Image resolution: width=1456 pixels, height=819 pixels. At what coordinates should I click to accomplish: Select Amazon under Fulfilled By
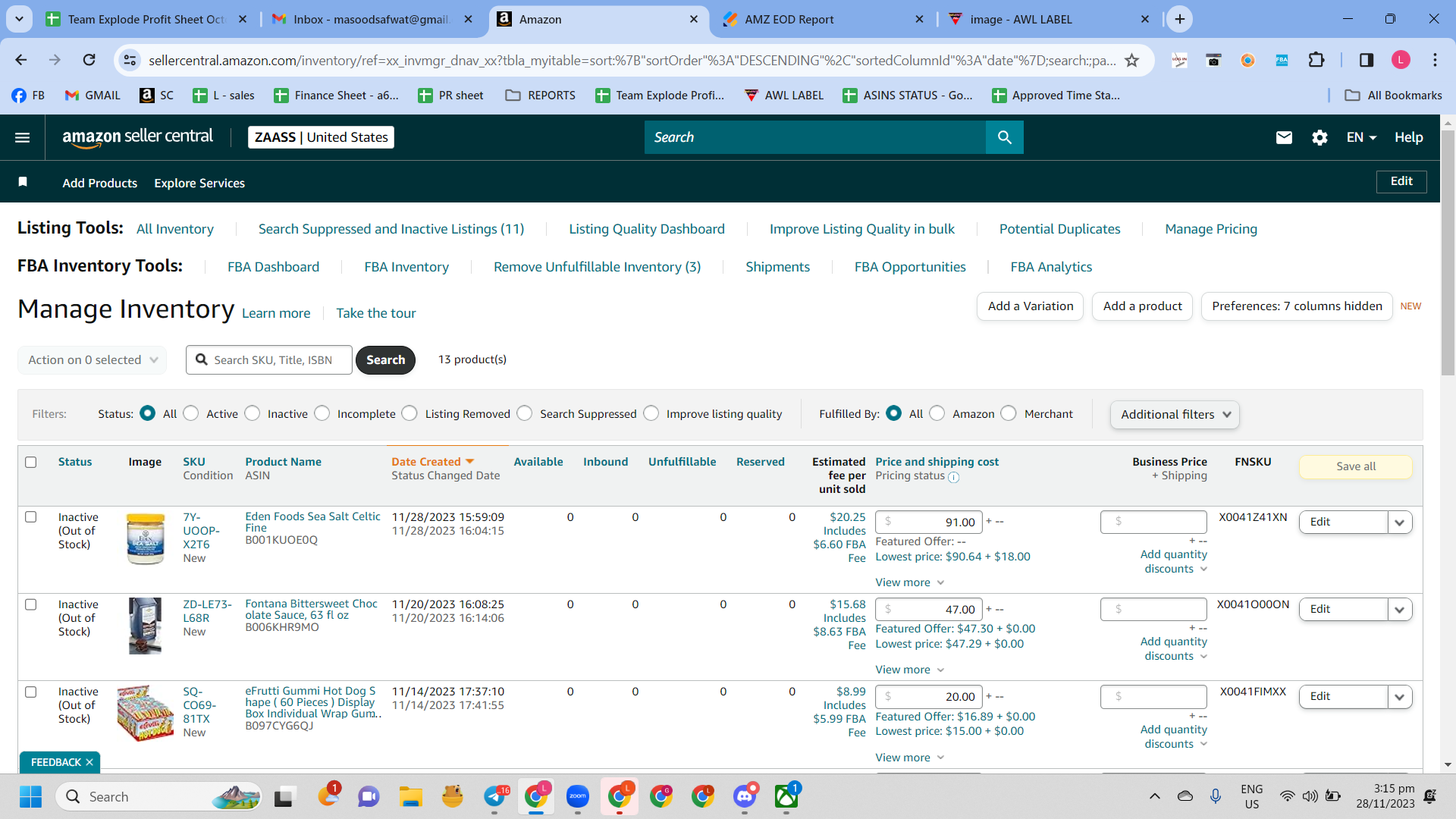click(937, 413)
